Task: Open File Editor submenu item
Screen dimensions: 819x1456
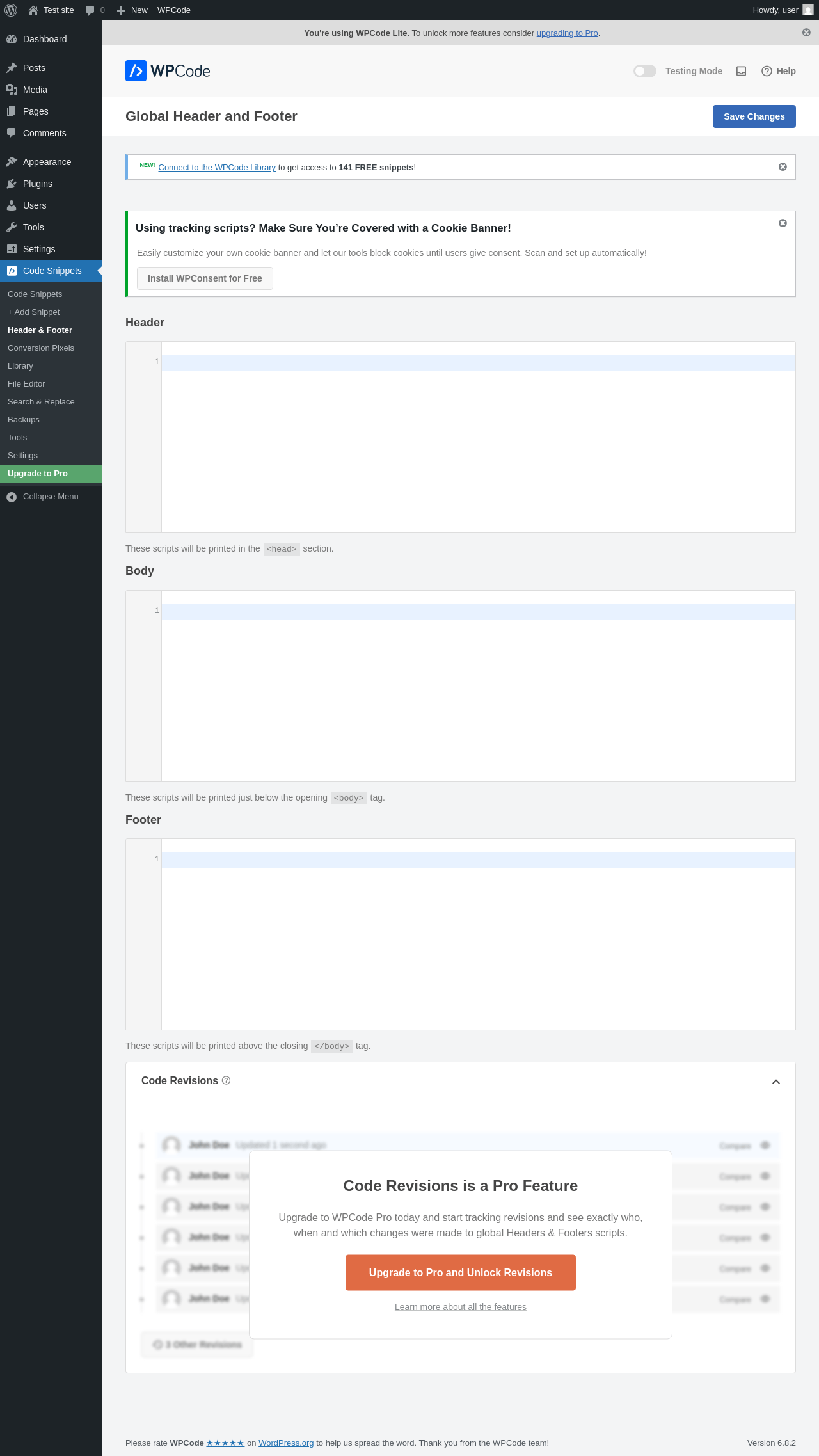Action: coord(51,384)
